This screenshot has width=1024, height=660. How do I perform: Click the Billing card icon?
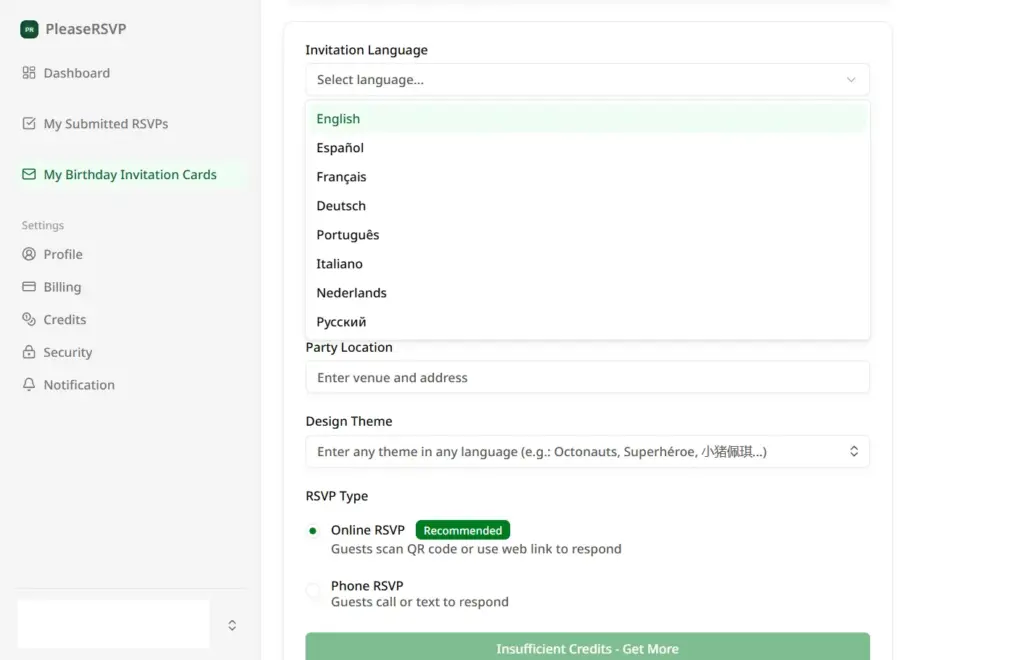28,287
